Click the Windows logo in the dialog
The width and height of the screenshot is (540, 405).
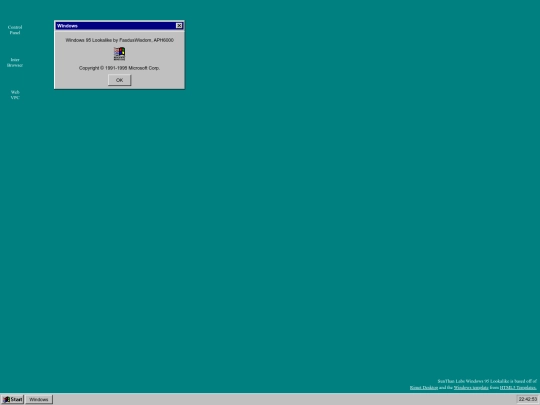coord(120,54)
